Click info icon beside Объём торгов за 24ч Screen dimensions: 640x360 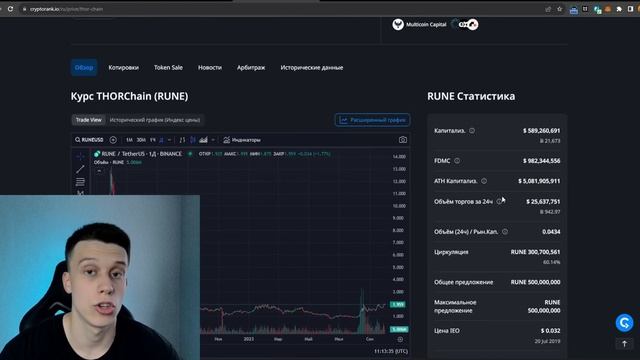499,202
